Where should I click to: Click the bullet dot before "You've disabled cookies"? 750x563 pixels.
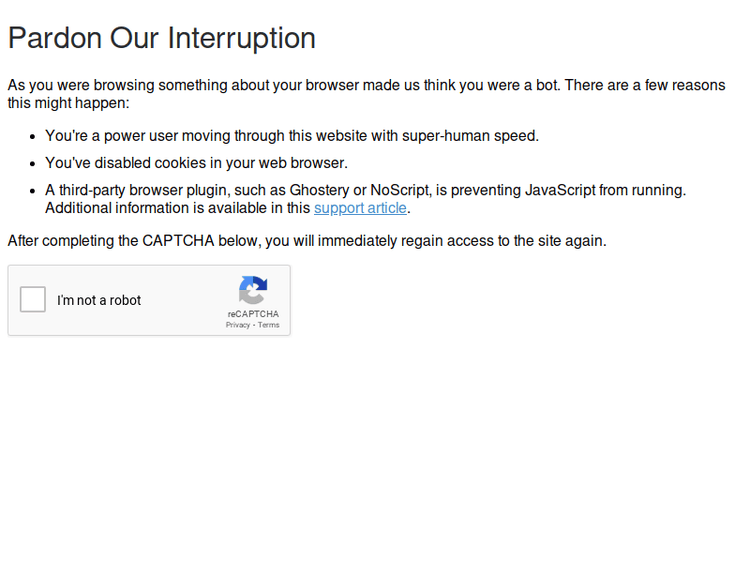point(33,164)
